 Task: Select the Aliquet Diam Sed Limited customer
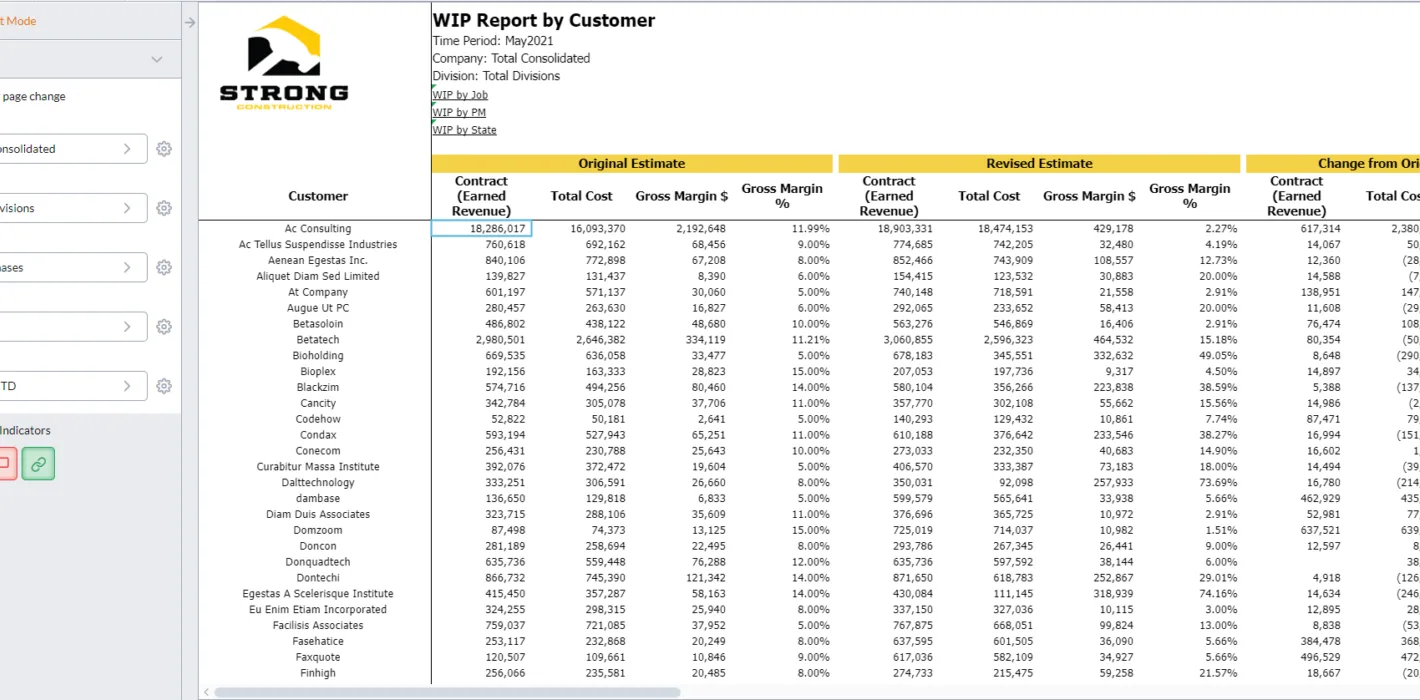click(318, 276)
